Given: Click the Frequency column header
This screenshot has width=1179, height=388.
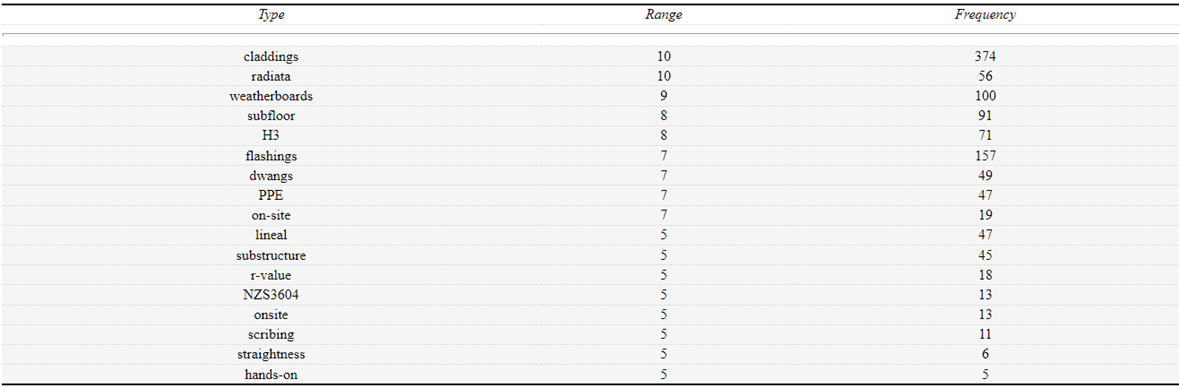Looking at the screenshot, I should pos(985,14).
